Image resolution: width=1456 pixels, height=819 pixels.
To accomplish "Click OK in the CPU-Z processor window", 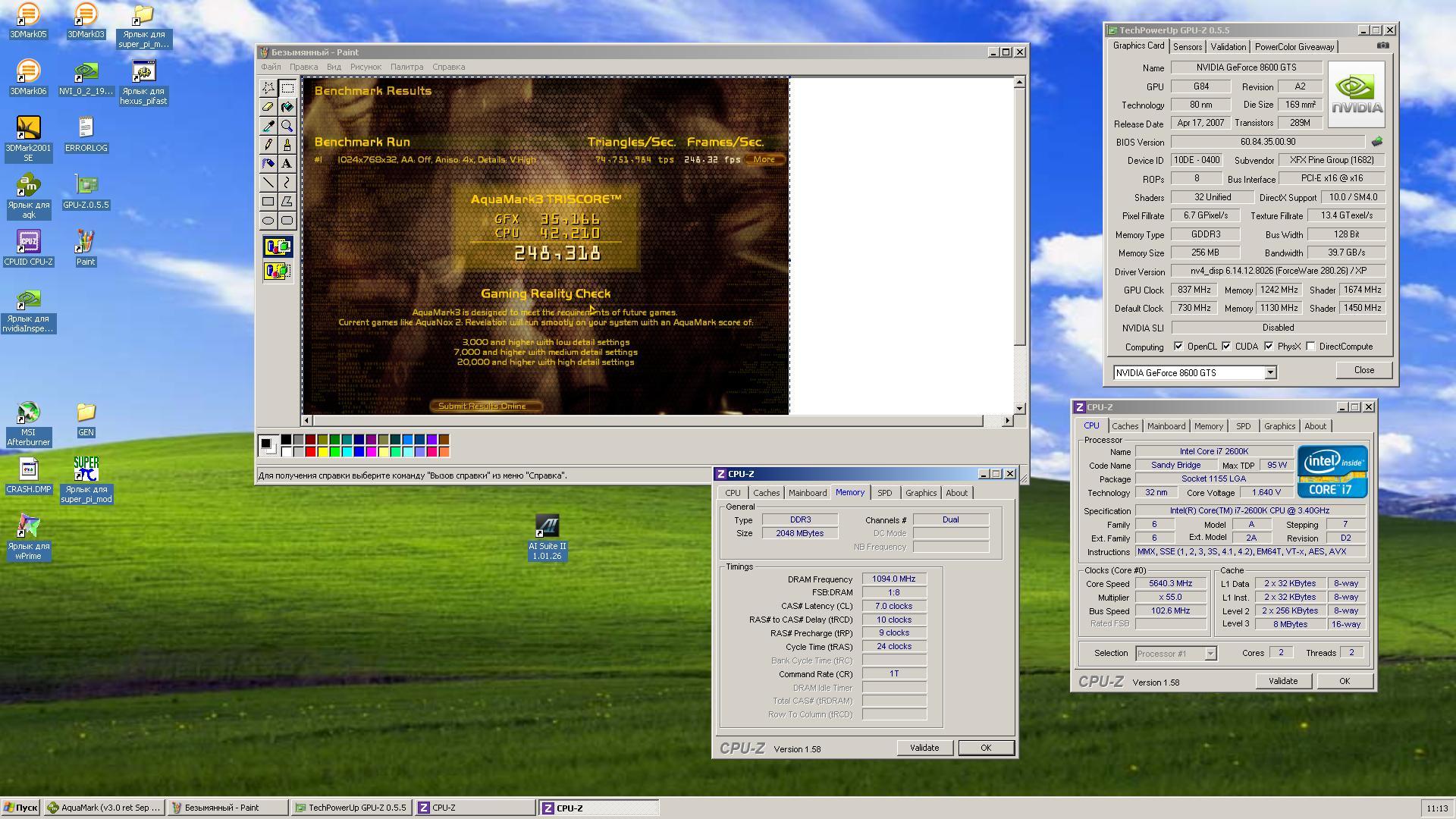I will (1344, 681).
